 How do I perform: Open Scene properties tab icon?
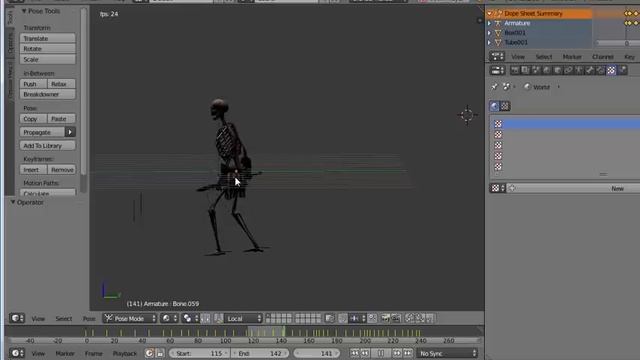click(x=536, y=70)
